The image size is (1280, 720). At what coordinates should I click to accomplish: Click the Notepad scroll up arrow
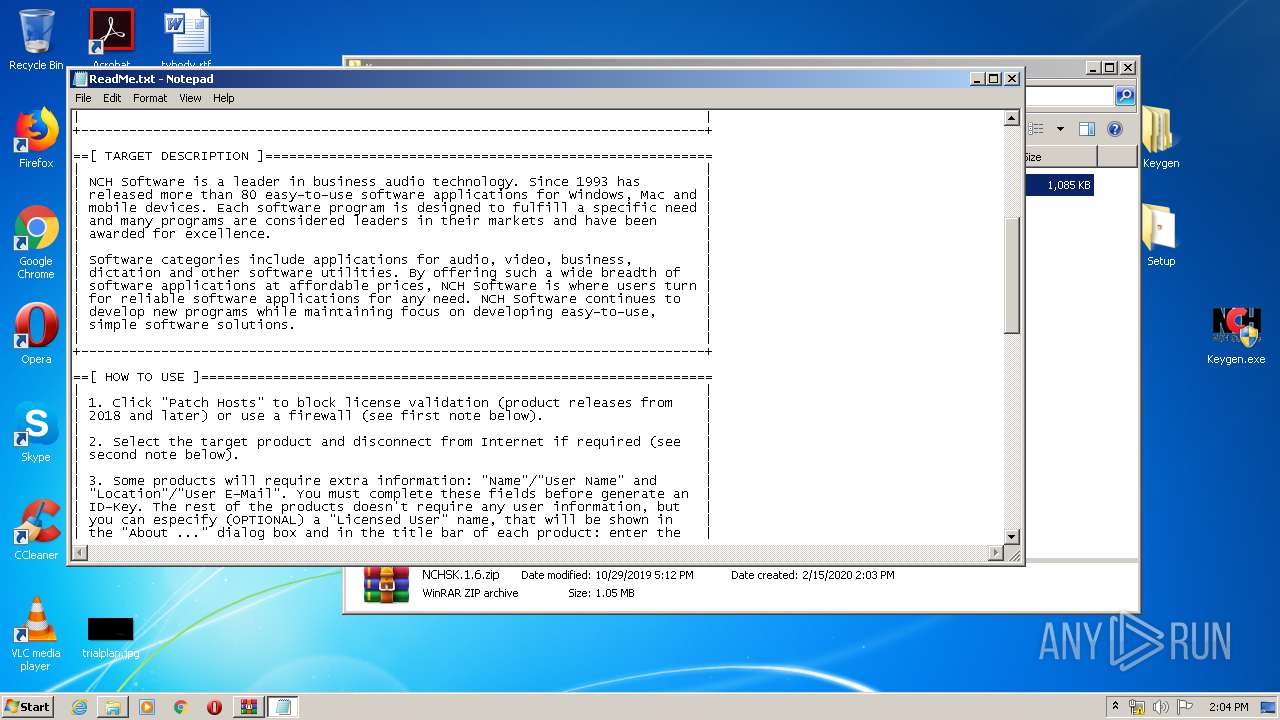(1012, 118)
